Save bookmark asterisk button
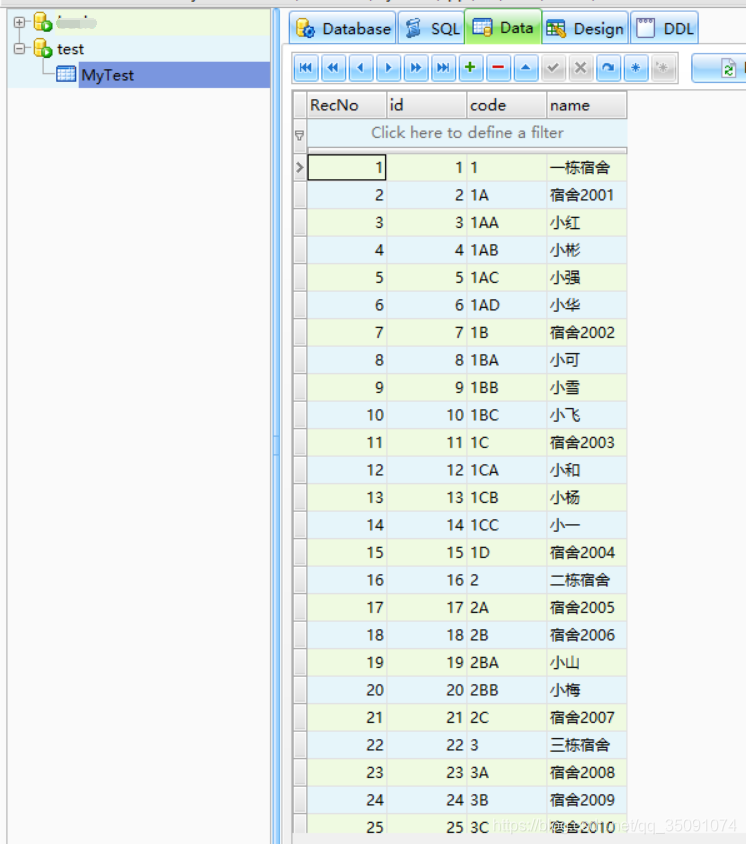746x844 pixels. point(635,68)
